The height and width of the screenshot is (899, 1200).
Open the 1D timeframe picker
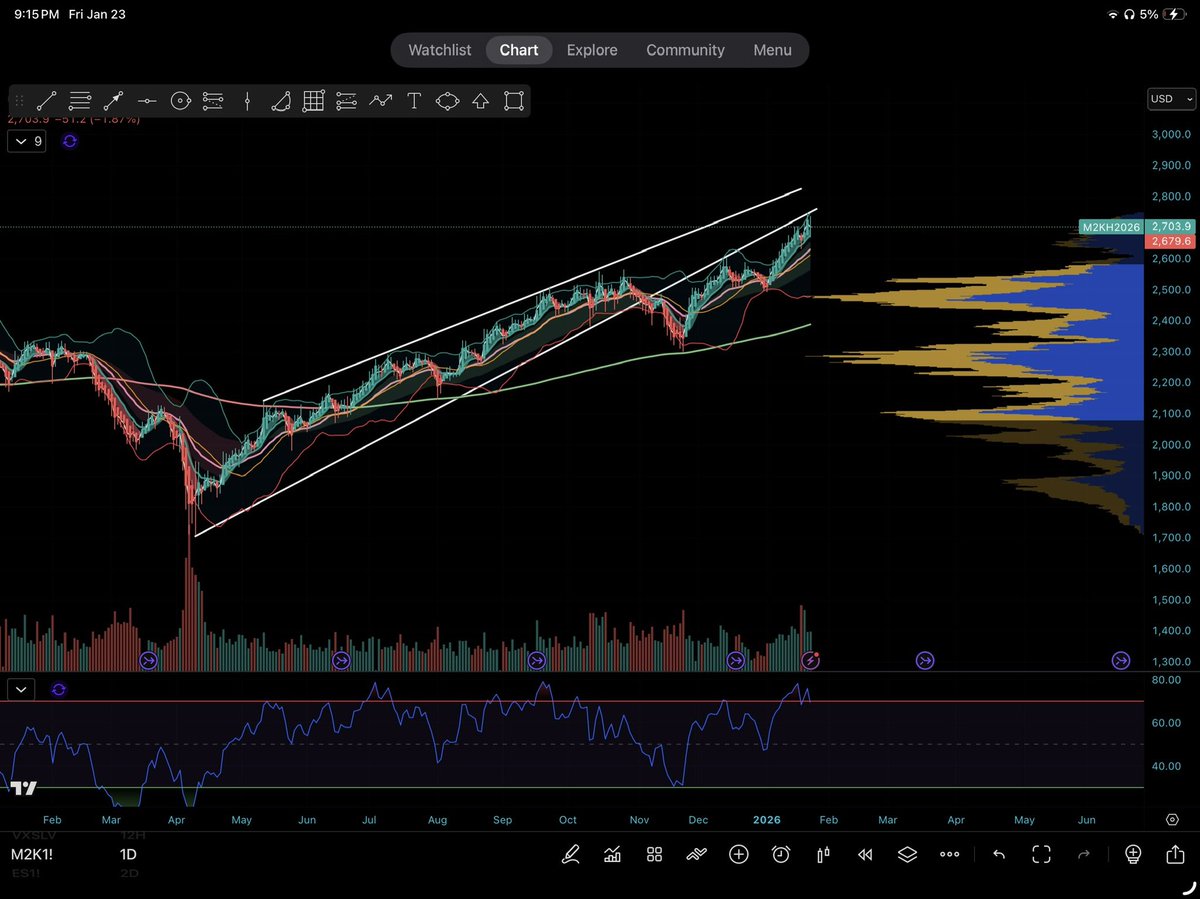(128, 855)
